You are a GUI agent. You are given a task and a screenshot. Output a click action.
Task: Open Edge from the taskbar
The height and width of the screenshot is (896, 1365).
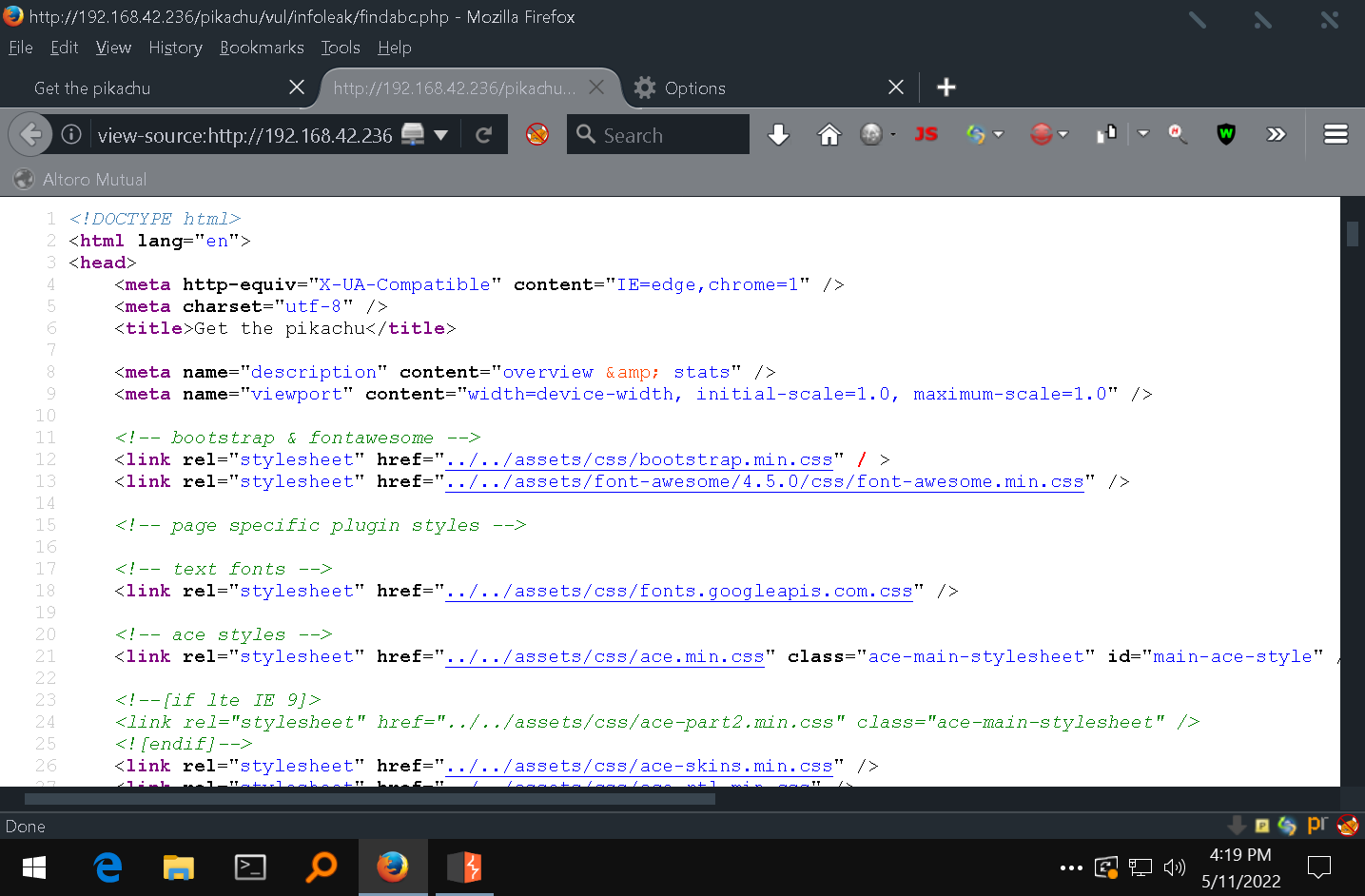[x=108, y=867]
